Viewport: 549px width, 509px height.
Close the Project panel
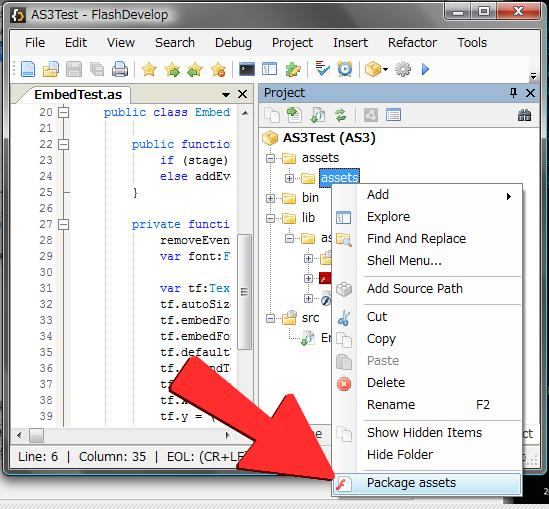click(530, 93)
